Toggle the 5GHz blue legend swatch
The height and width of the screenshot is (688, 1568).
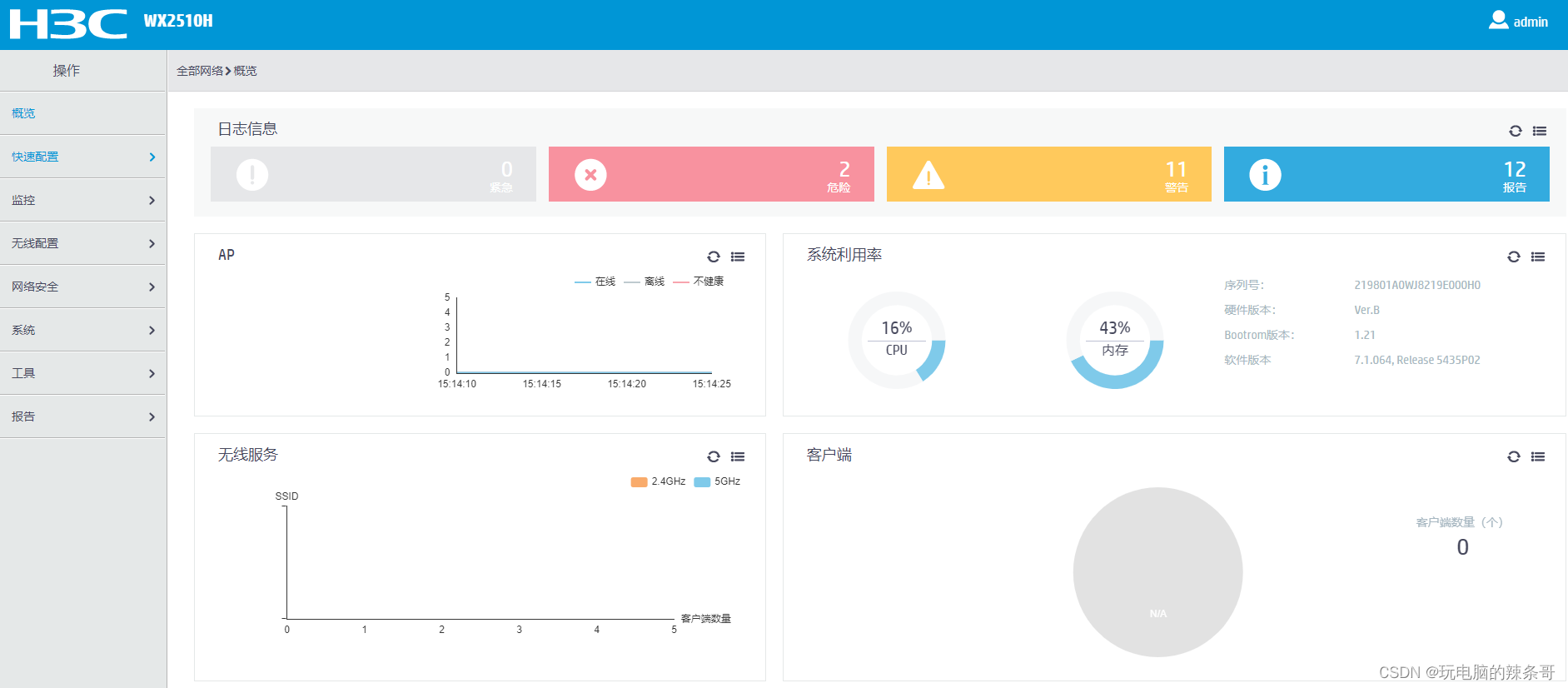point(702,481)
